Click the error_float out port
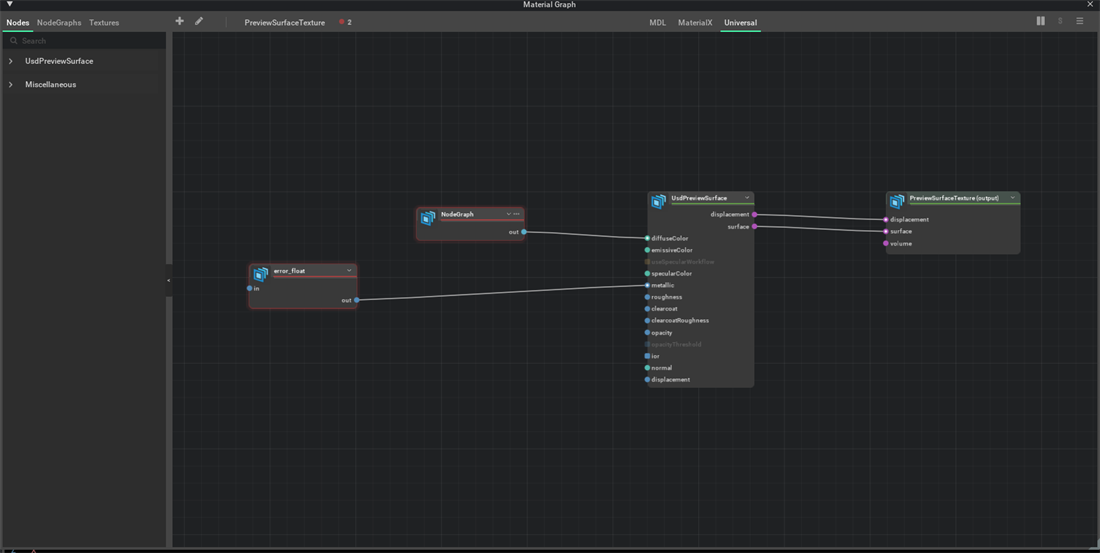1100x553 pixels. pos(357,300)
